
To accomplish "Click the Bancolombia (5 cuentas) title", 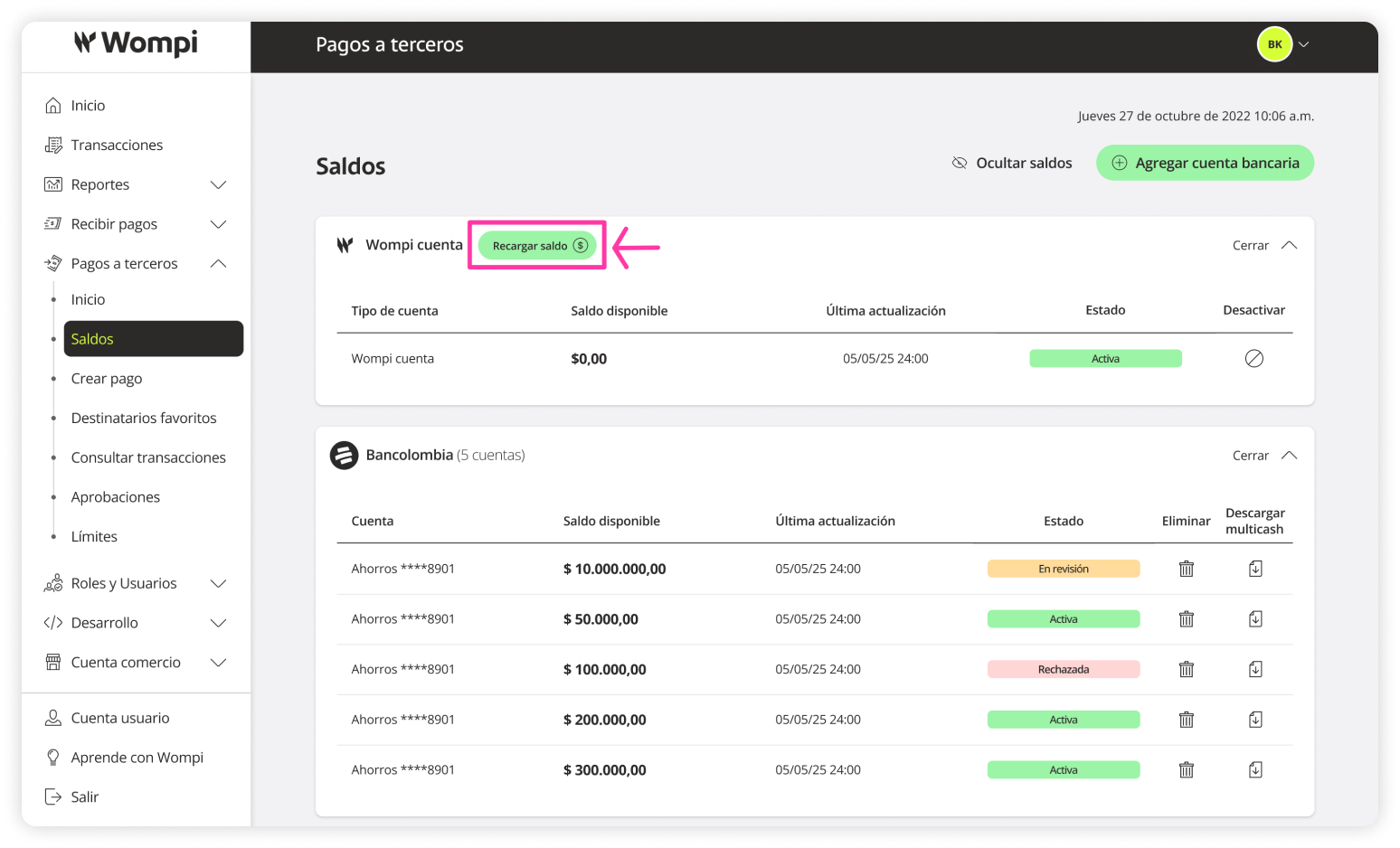I will pyautogui.click(x=445, y=455).
